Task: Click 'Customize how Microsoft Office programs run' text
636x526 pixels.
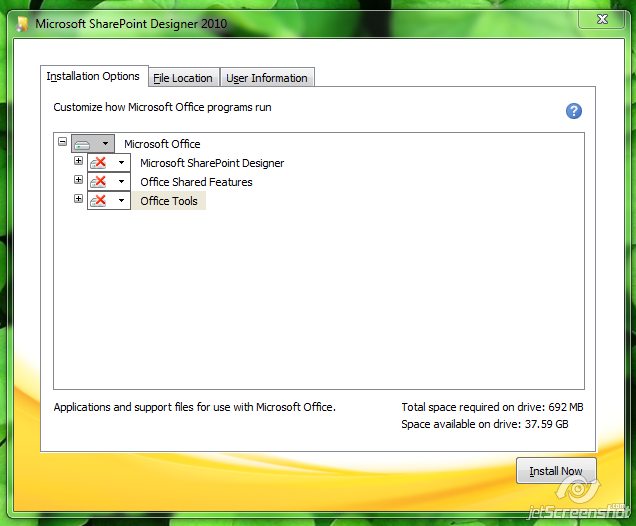Action: point(162,107)
